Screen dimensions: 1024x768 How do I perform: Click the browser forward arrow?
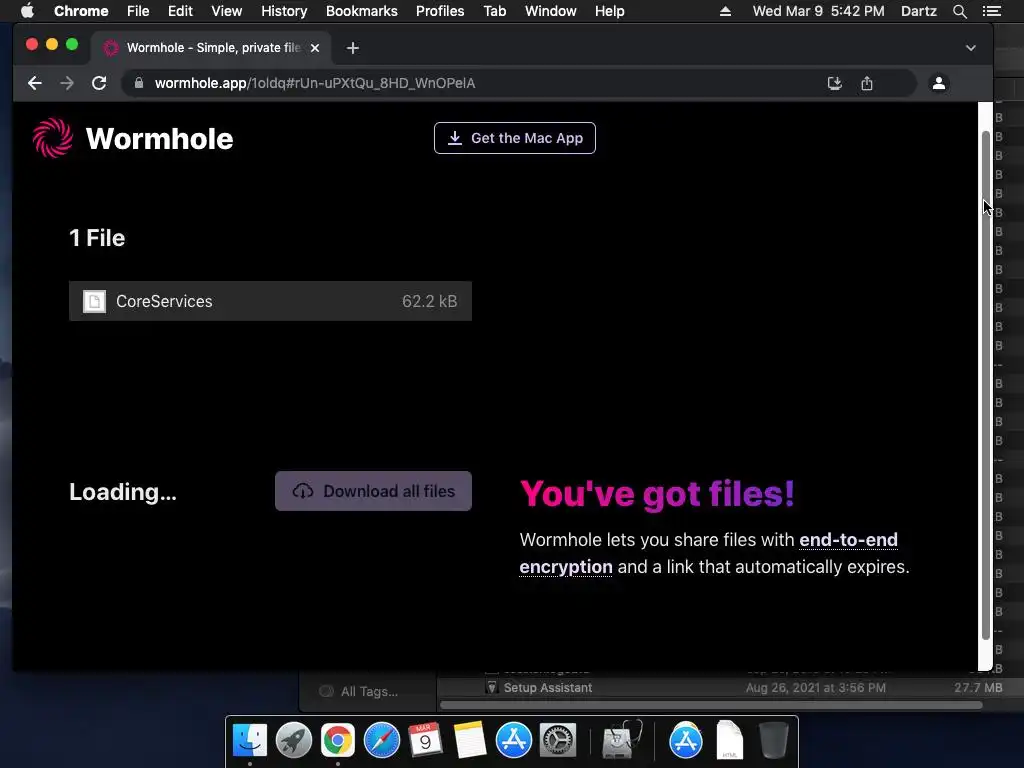click(x=67, y=83)
